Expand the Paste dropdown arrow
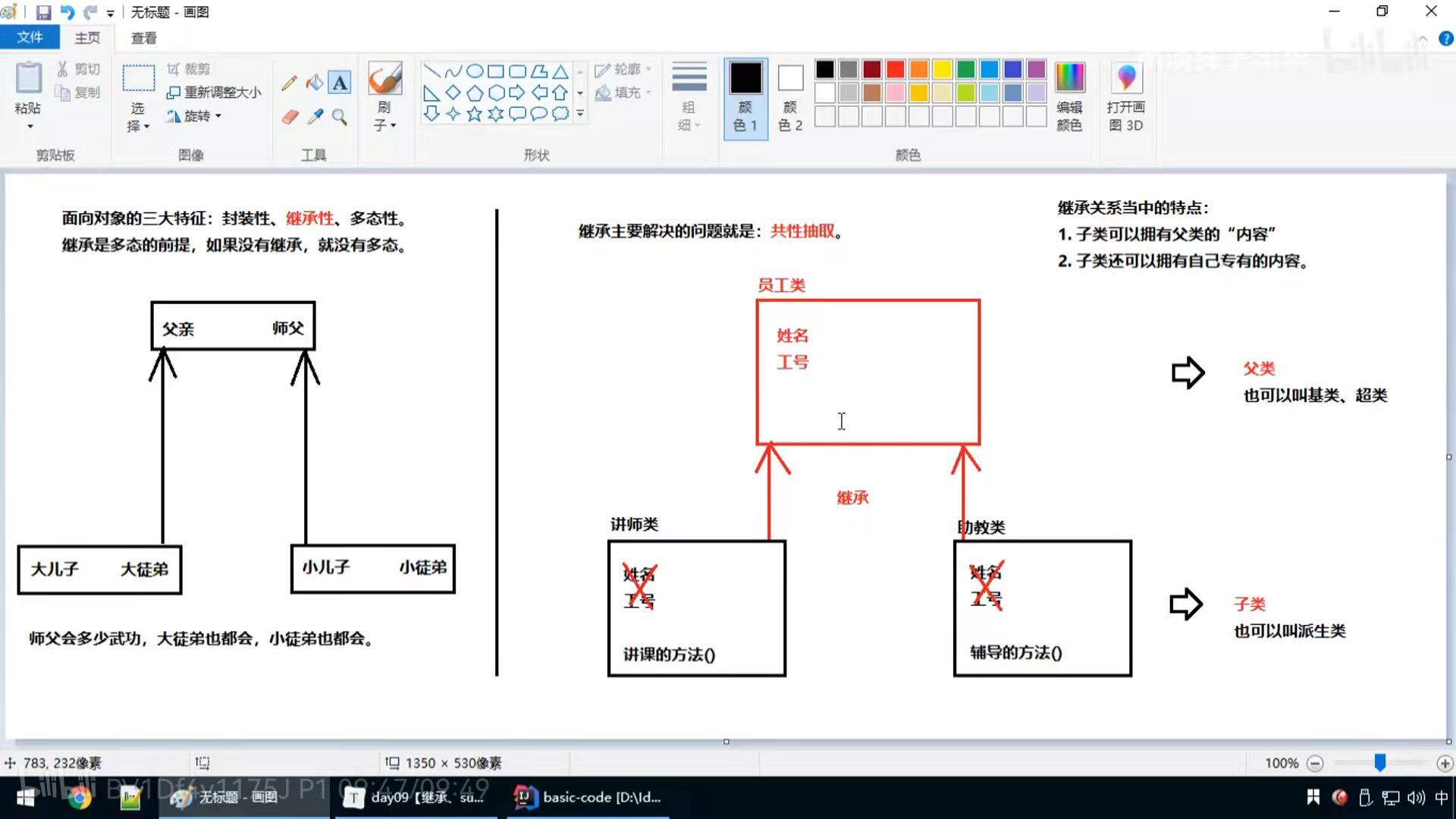 (x=30, y=126)
